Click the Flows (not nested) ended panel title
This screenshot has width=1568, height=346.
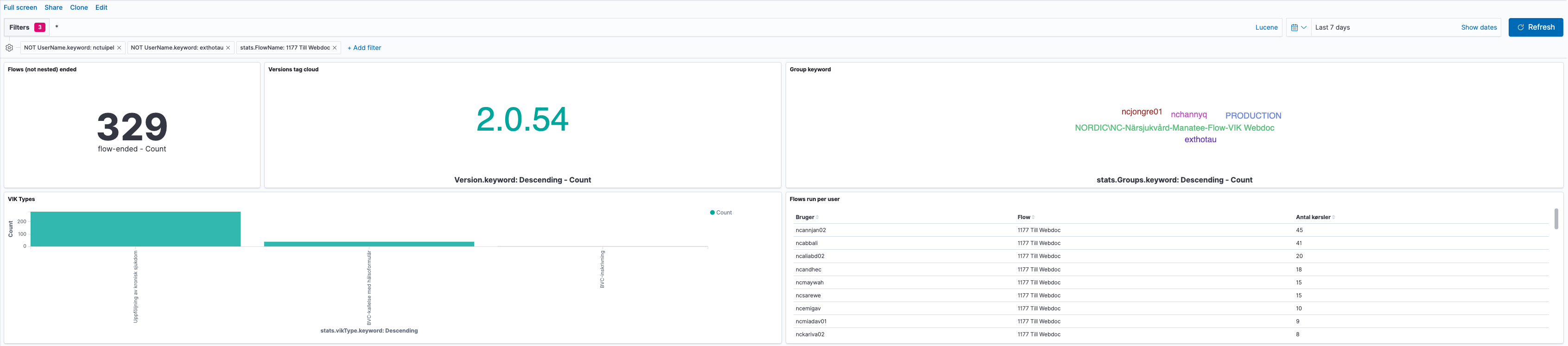[42, 69]
